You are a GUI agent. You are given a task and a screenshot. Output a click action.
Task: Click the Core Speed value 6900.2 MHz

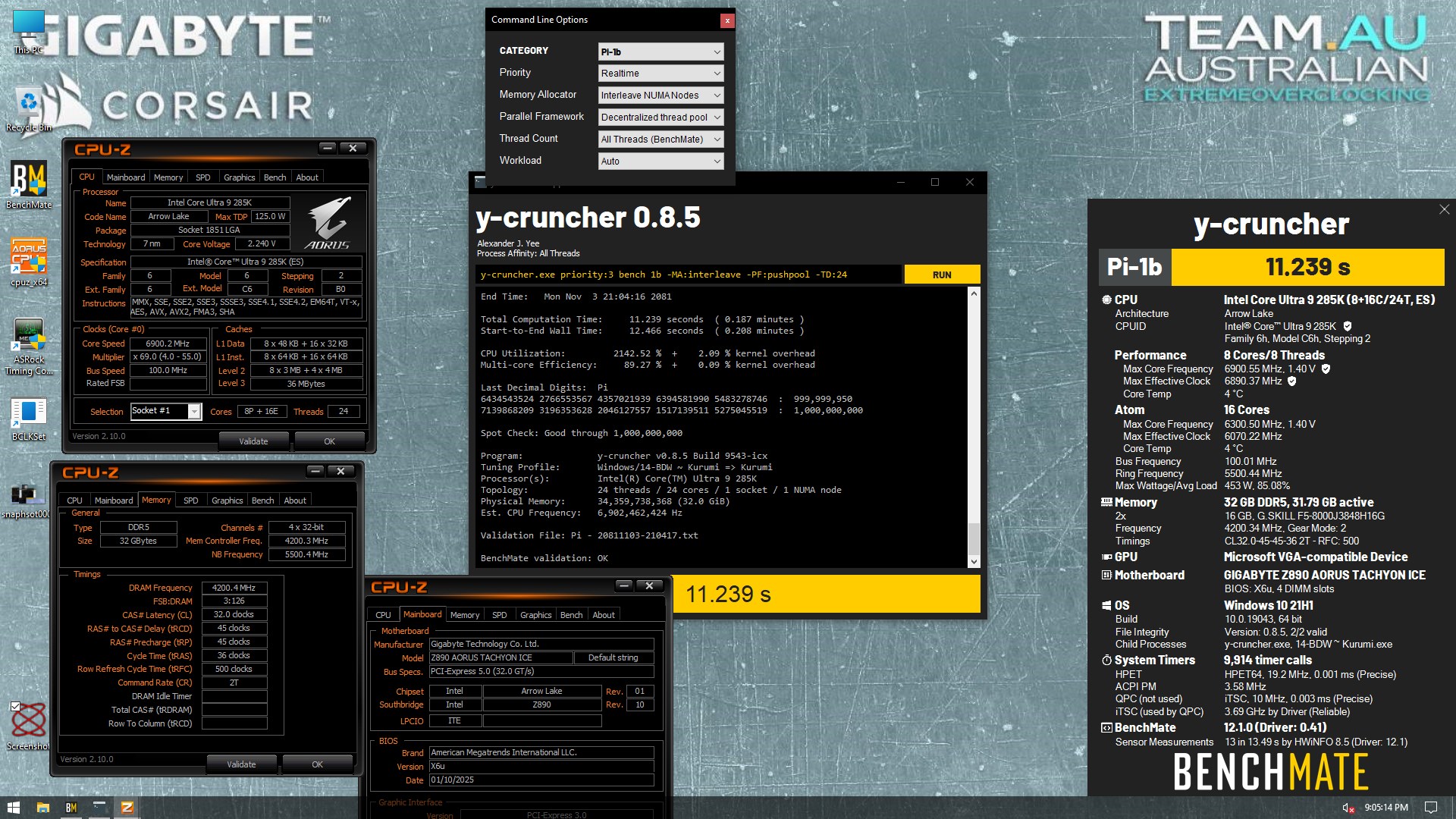168,344
